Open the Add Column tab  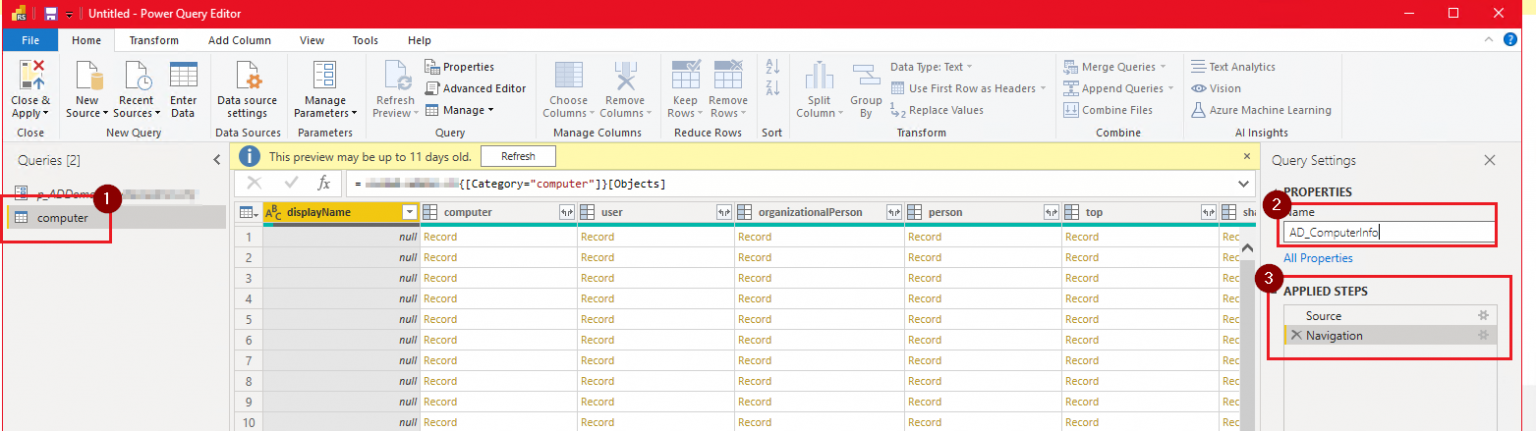pos(239,40)
